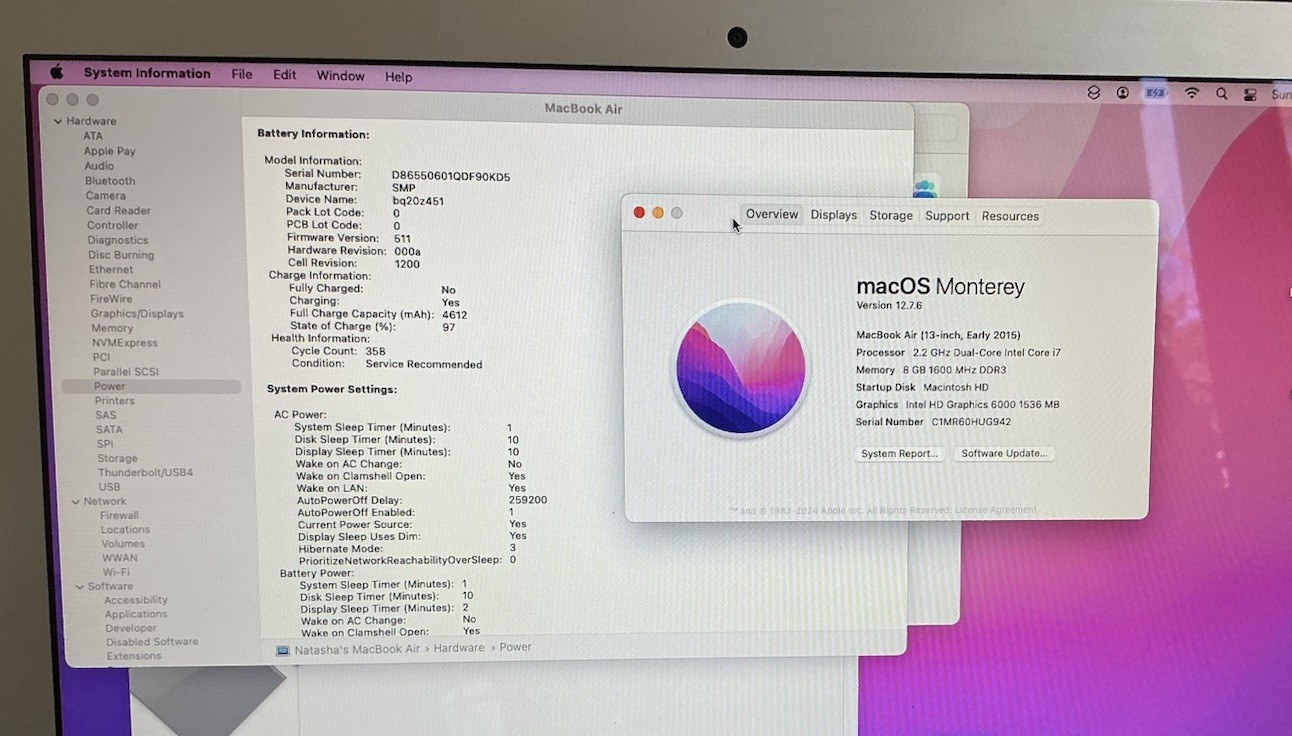Open the Window menu
Viewport: 1292px width, 736px height.
[x=341, y=76]
